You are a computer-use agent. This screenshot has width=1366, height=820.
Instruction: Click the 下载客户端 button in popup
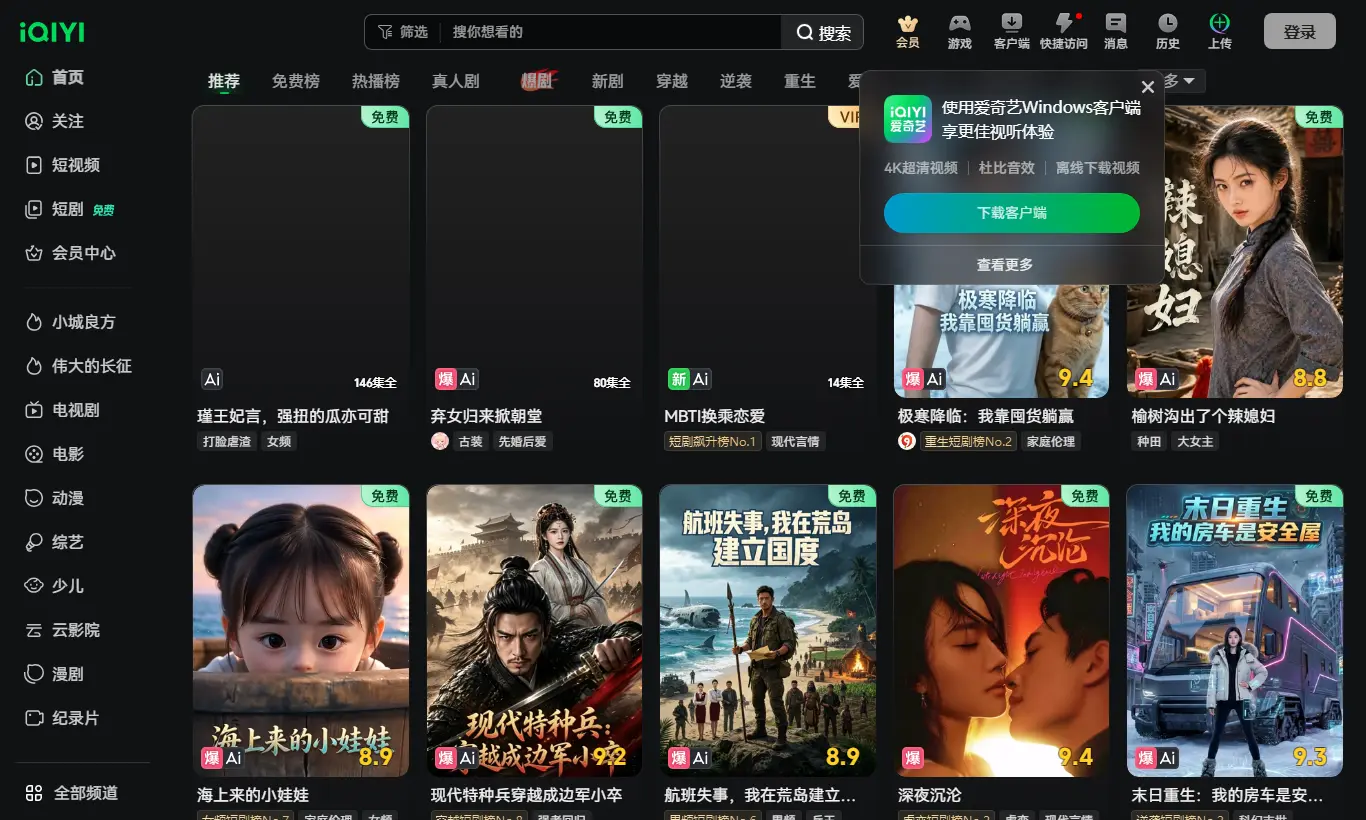[1012, 213]
